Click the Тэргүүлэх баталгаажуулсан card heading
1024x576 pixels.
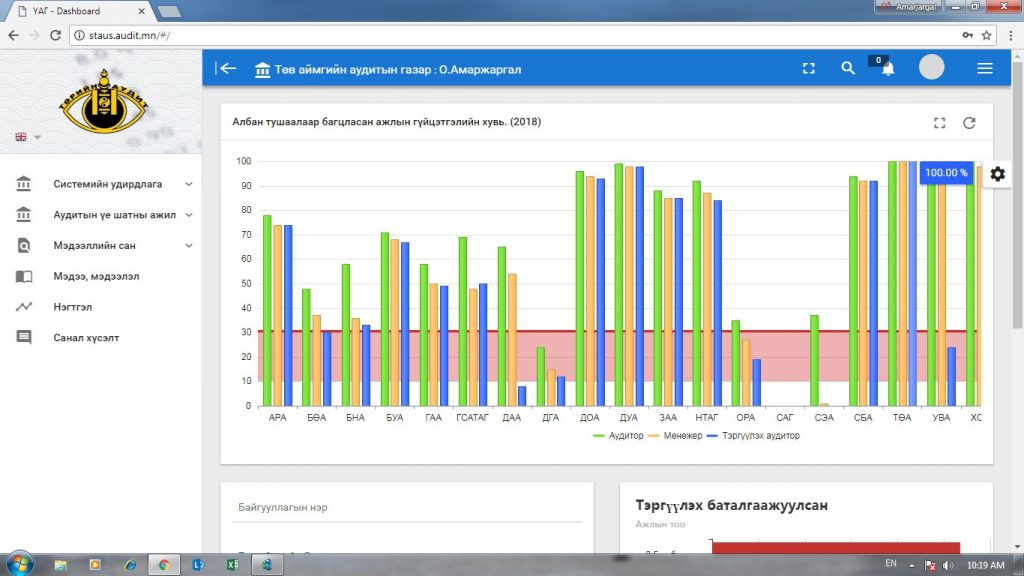pyautogui.click(x=731, y=505)
